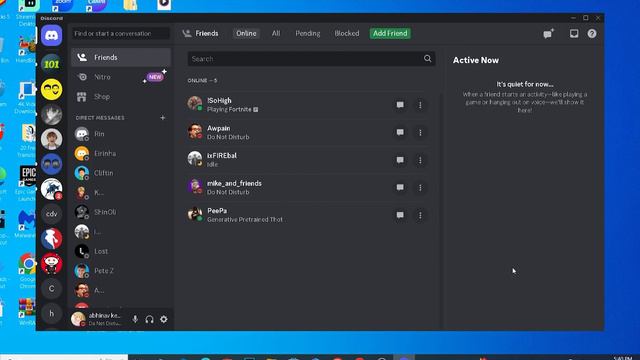
Task: Open Malwarebytes desktop shortcut
Action: click(26, 224)
